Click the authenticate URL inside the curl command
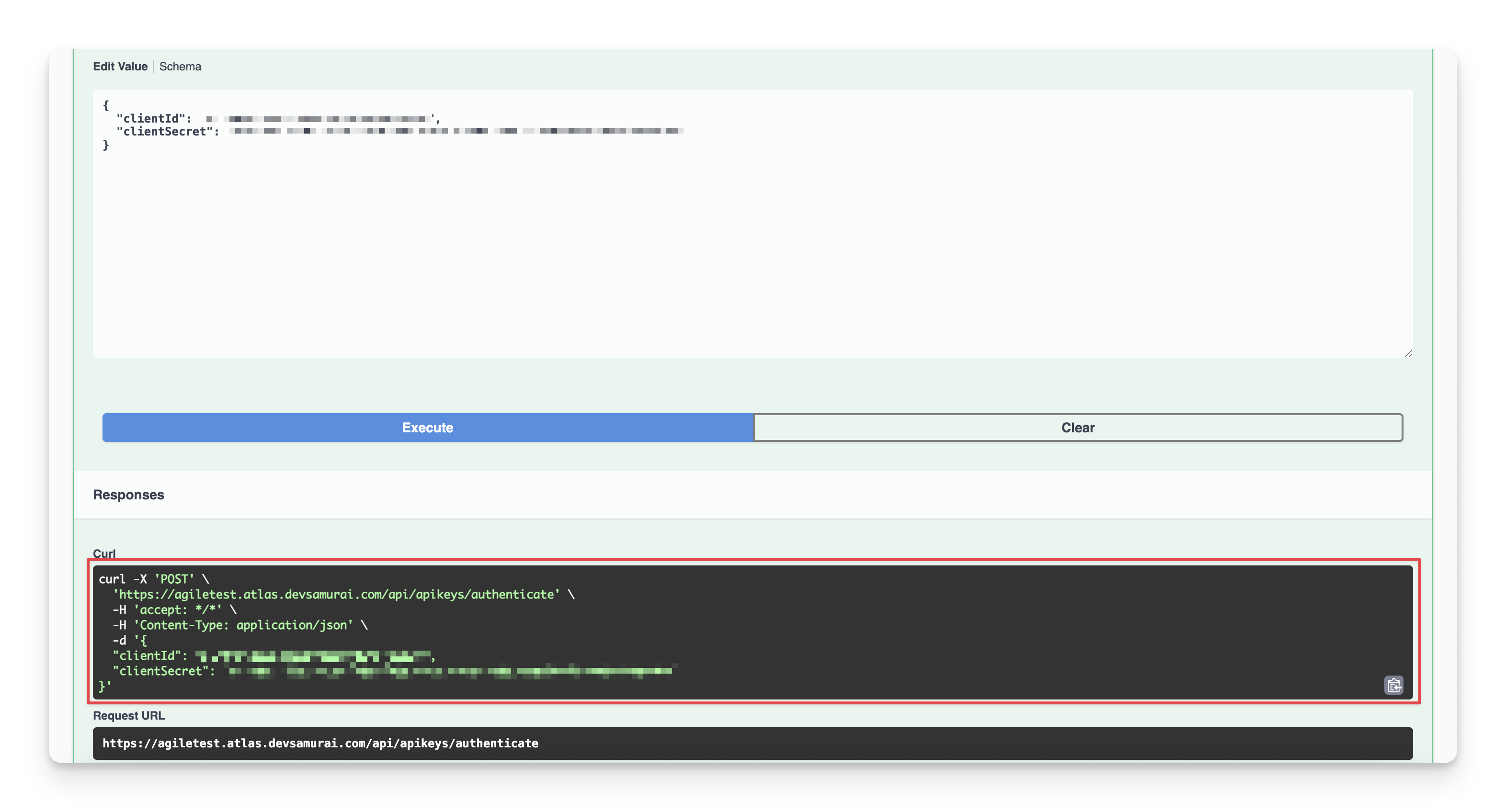The width and height of the screenshot is (1506, 812). point(336,594)
